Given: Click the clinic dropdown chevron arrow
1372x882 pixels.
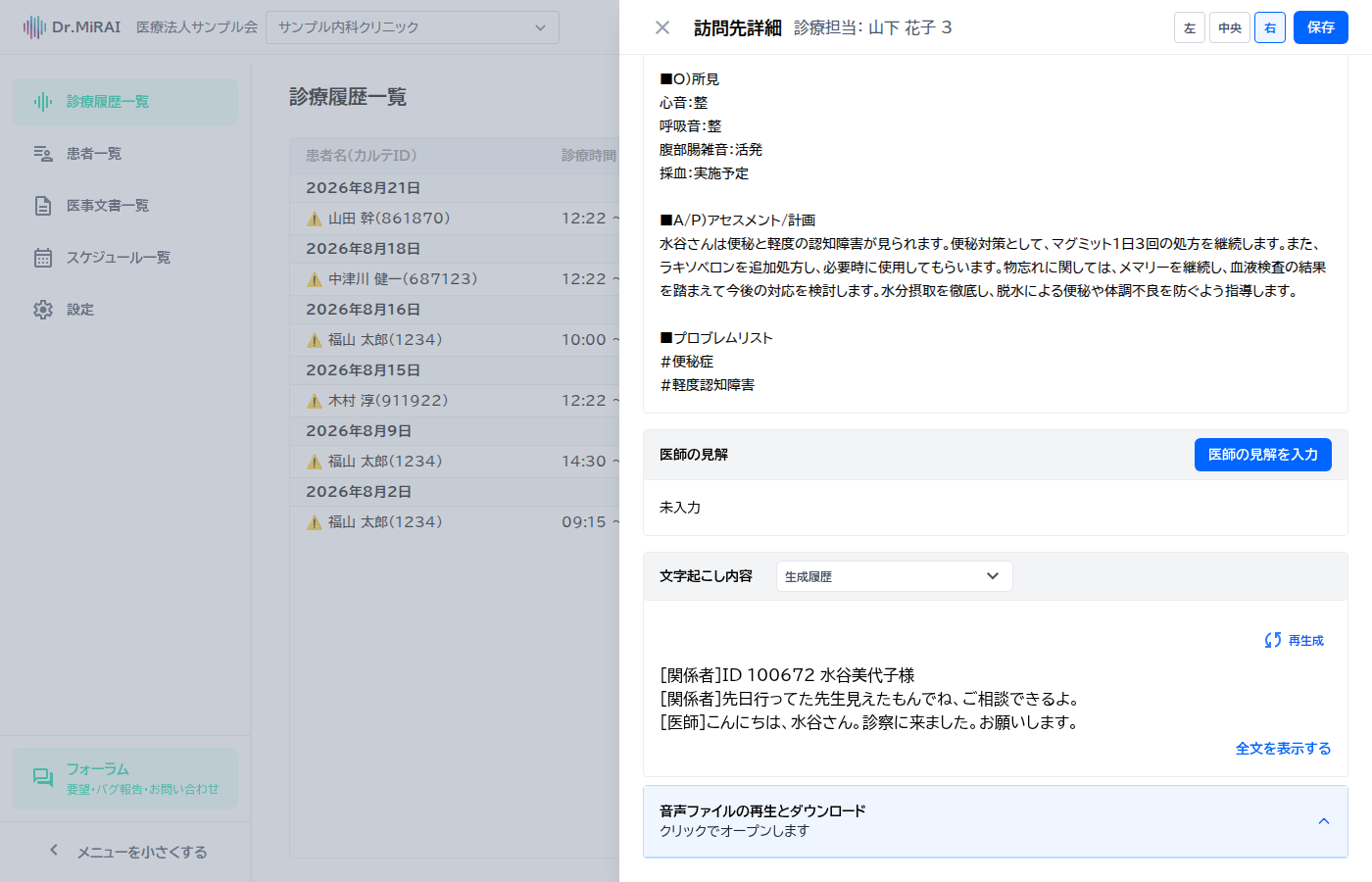Looking at the screenshot, I should point(540,27).
